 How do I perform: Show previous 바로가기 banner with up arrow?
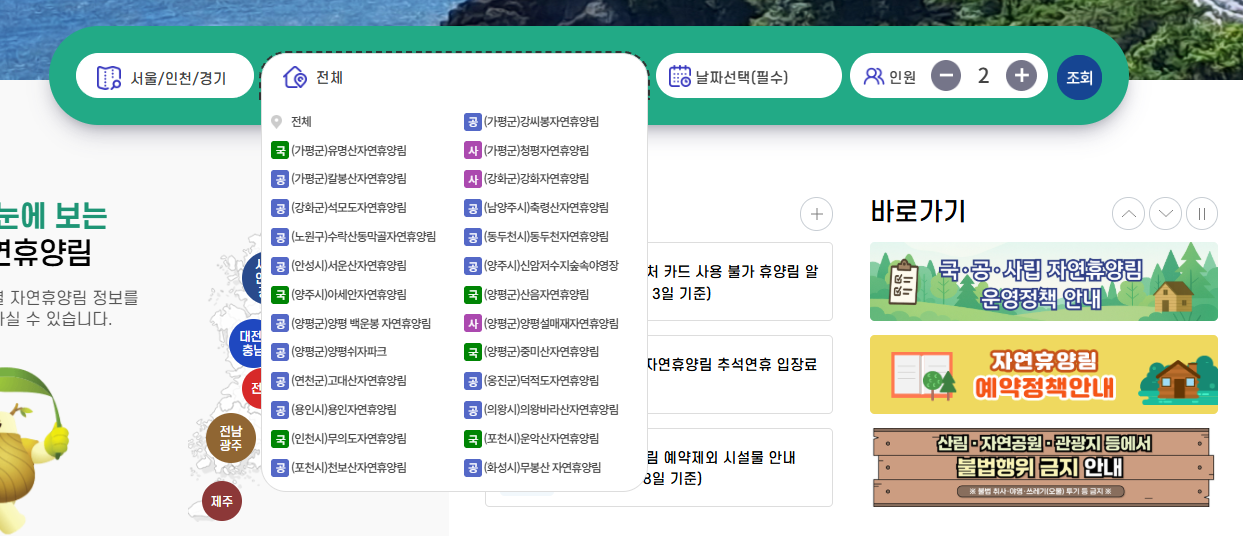(1128, 213)
